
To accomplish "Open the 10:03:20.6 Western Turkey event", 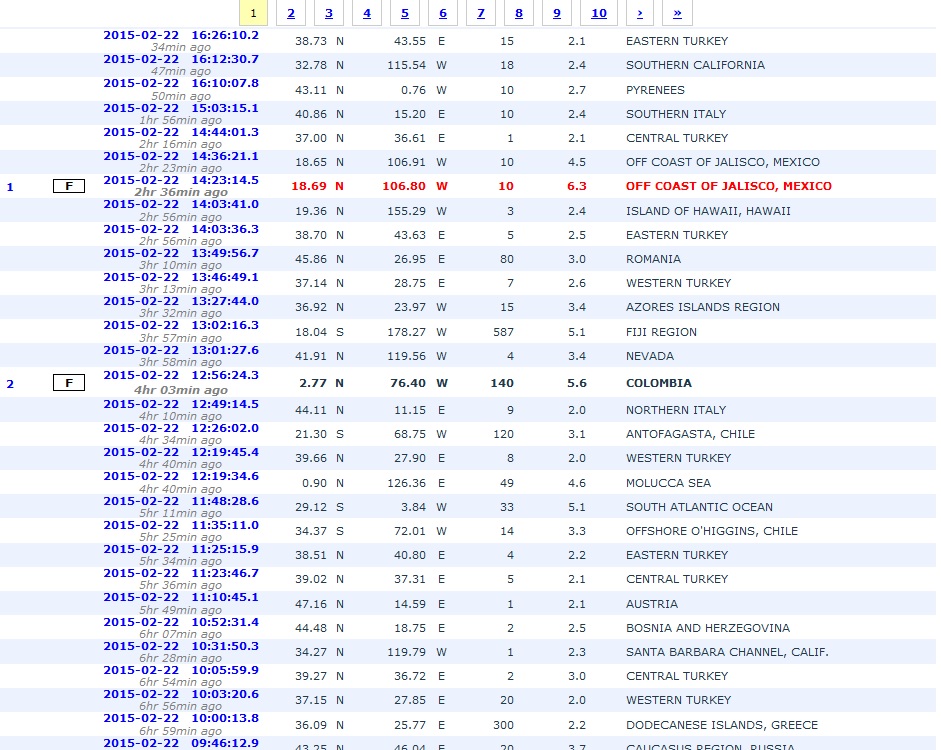I will [181, 695].
